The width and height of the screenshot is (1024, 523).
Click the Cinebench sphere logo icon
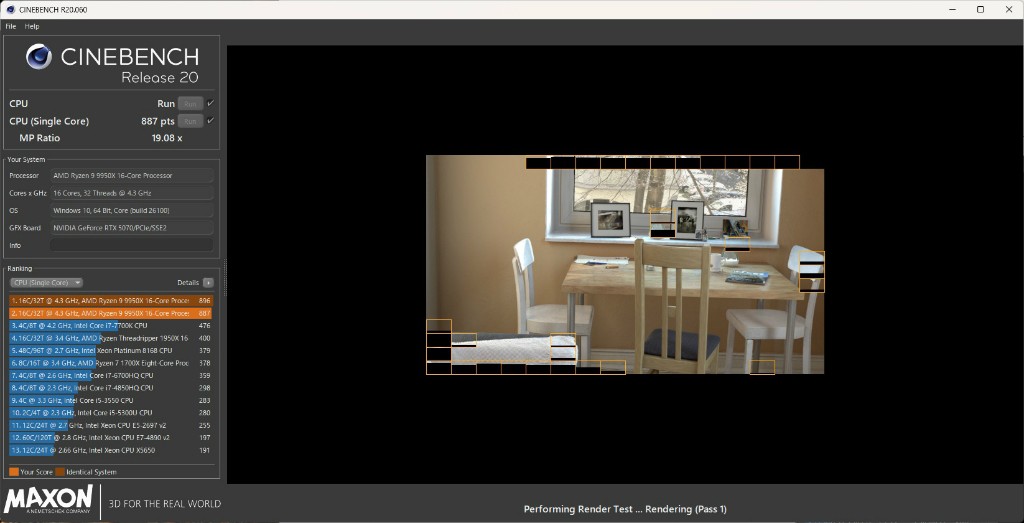coord(39,57)
